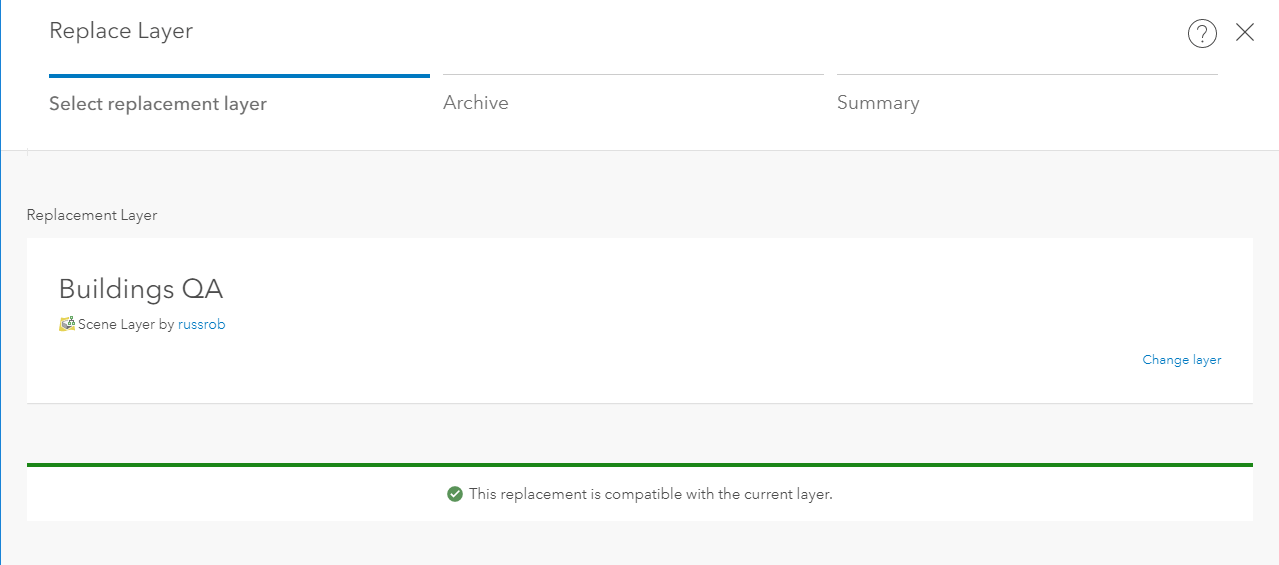Click the Buildings QA layer title
Viewport: 1279px width, 565px height.
tap(141, 289)
